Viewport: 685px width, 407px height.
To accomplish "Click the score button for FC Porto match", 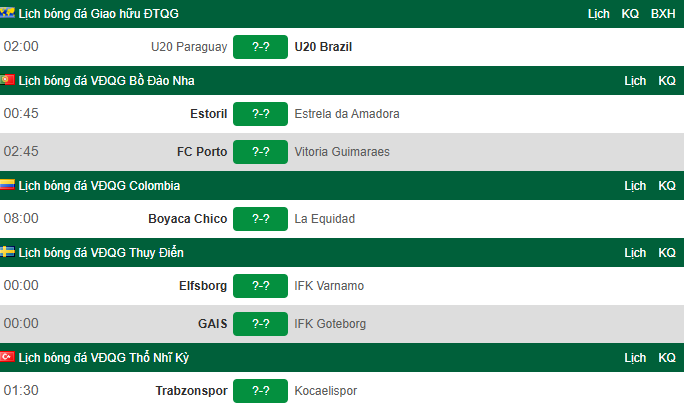I will 260,152.
